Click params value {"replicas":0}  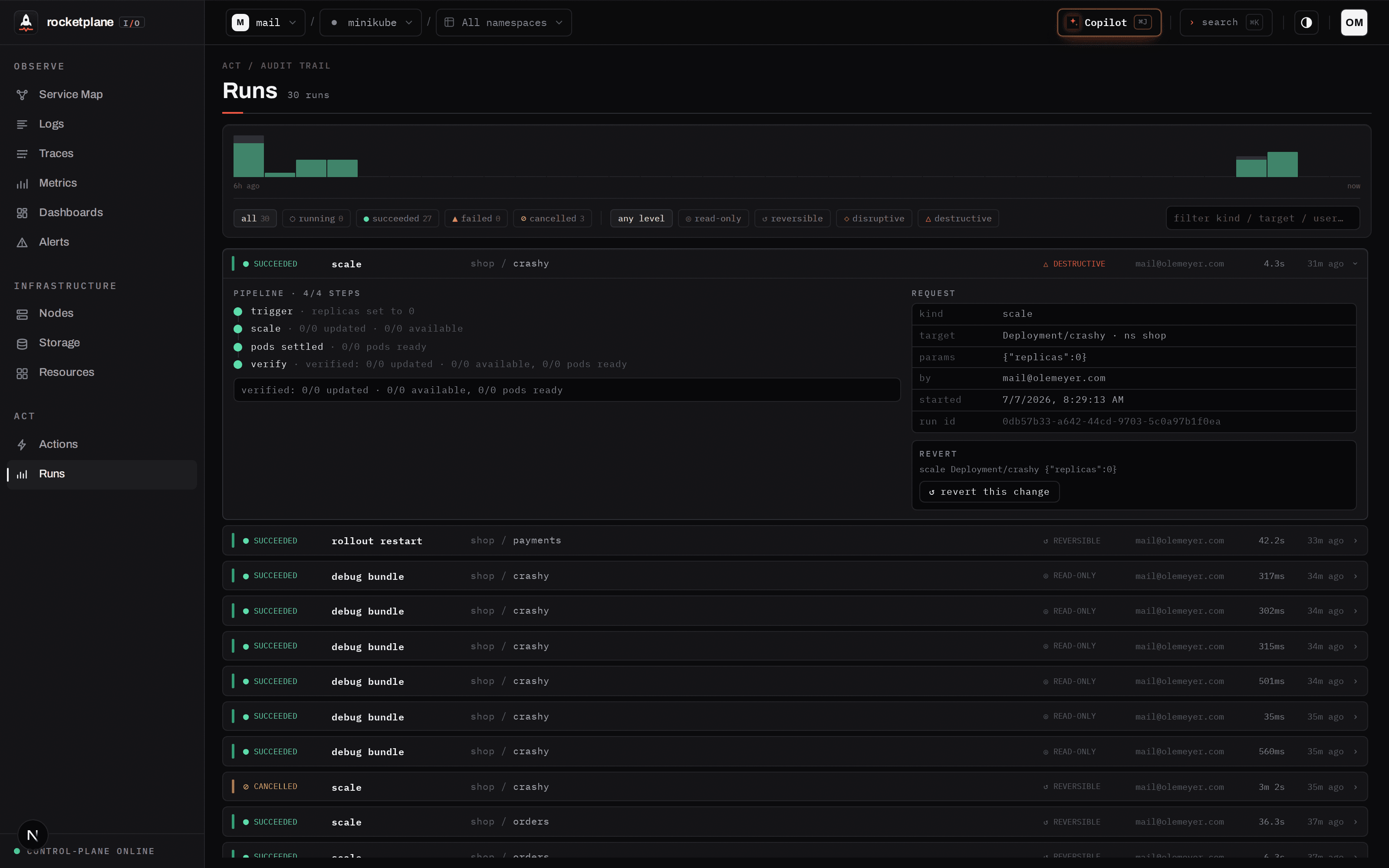tap(1045, 357)
